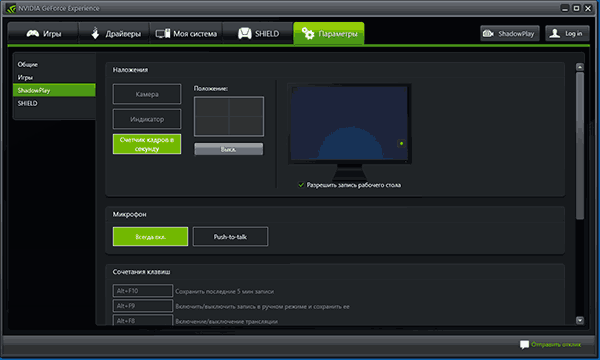Click the Сочетания клавиш heading

(x=142, y=272)
